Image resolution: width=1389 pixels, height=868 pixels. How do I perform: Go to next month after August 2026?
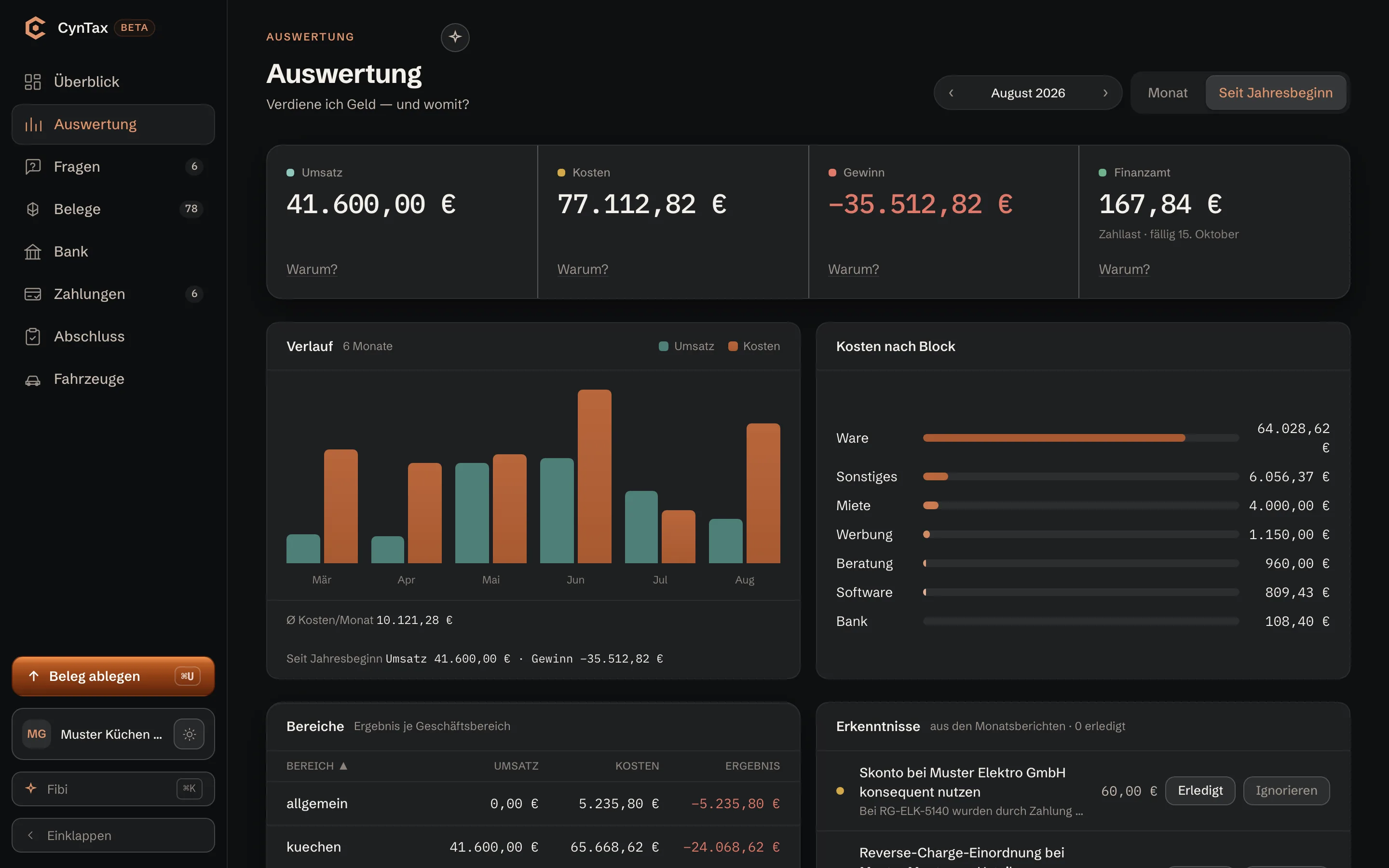[x=1105, y=93]
